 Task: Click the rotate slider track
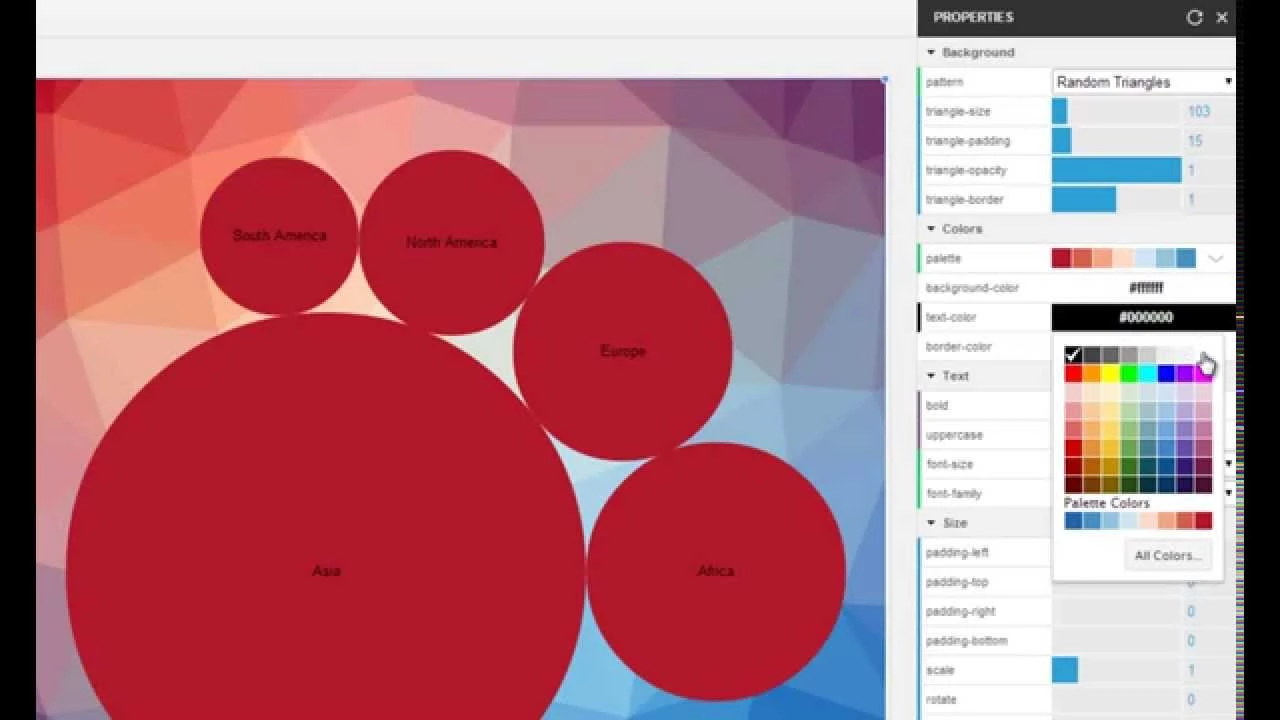click(1116, 699)
